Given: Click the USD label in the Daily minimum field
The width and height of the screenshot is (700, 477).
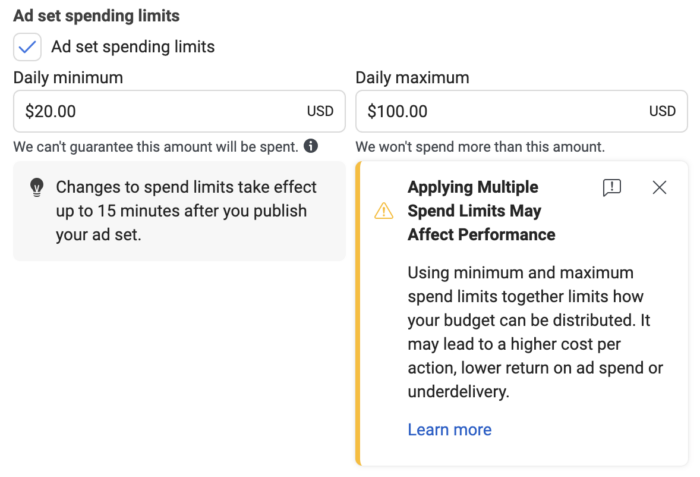Looking at the screenshot, I should pos(320,111).
